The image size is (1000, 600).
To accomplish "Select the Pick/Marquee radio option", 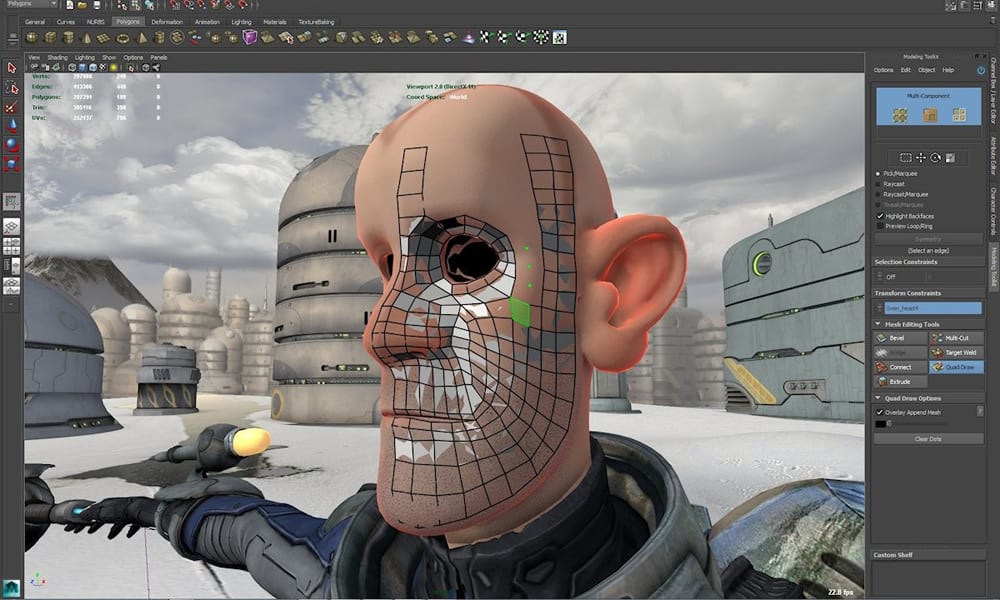I will click(x=878, y=173).
